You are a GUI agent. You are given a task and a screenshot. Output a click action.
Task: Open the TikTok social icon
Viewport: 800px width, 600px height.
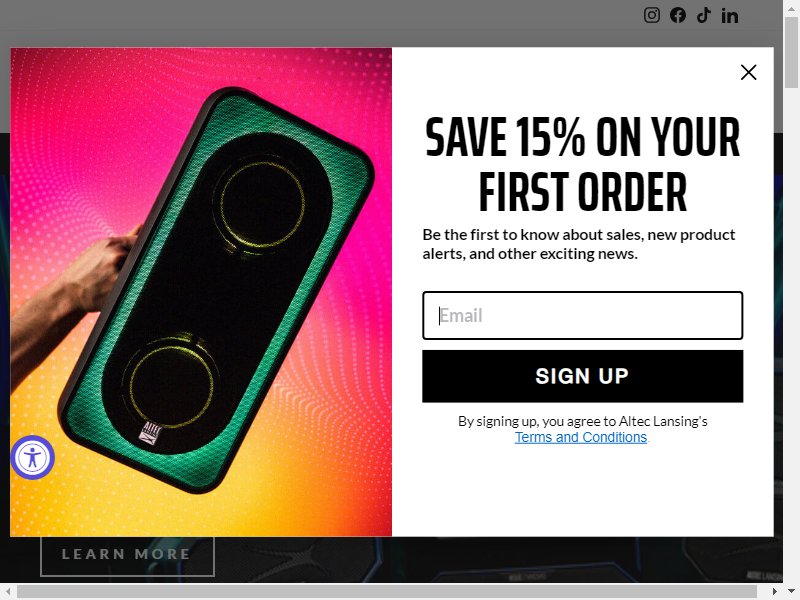tap(704, 15)
